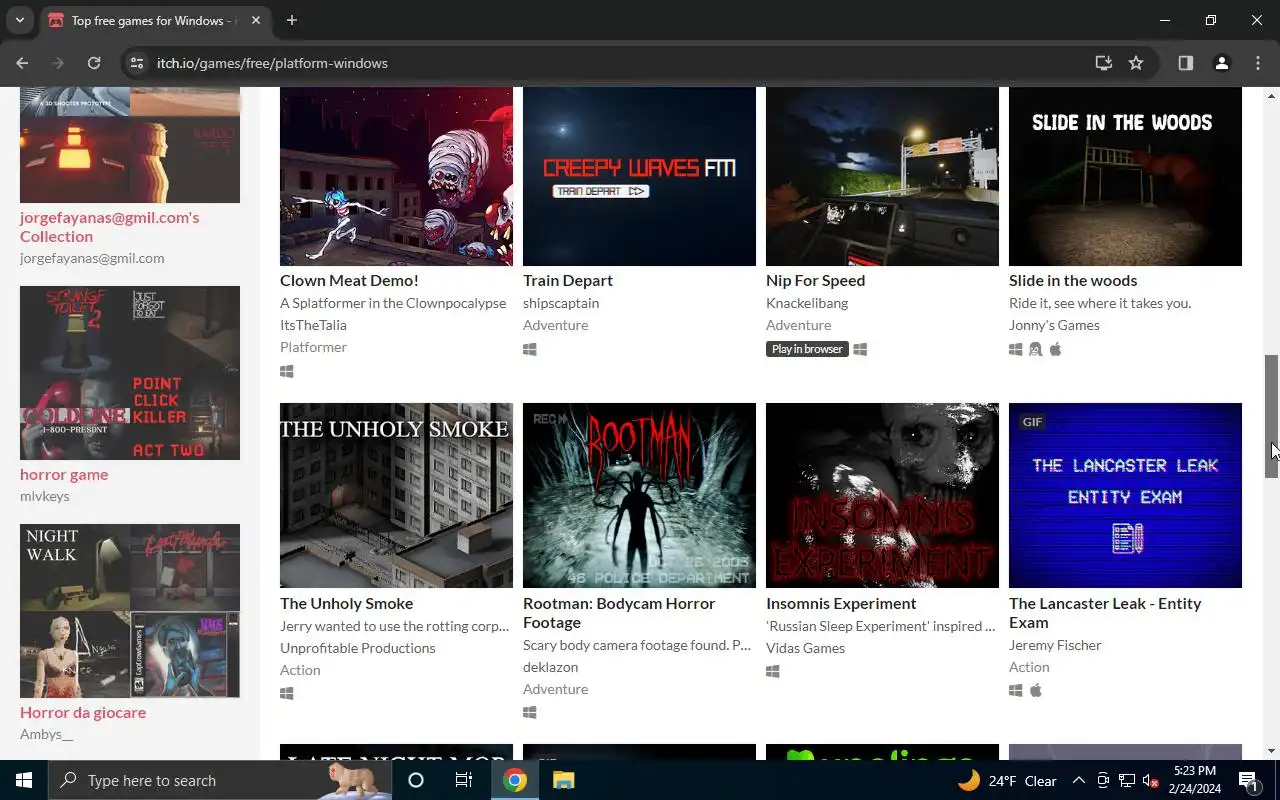
Task: Open Windows Start menu
Action: point(24,780)
